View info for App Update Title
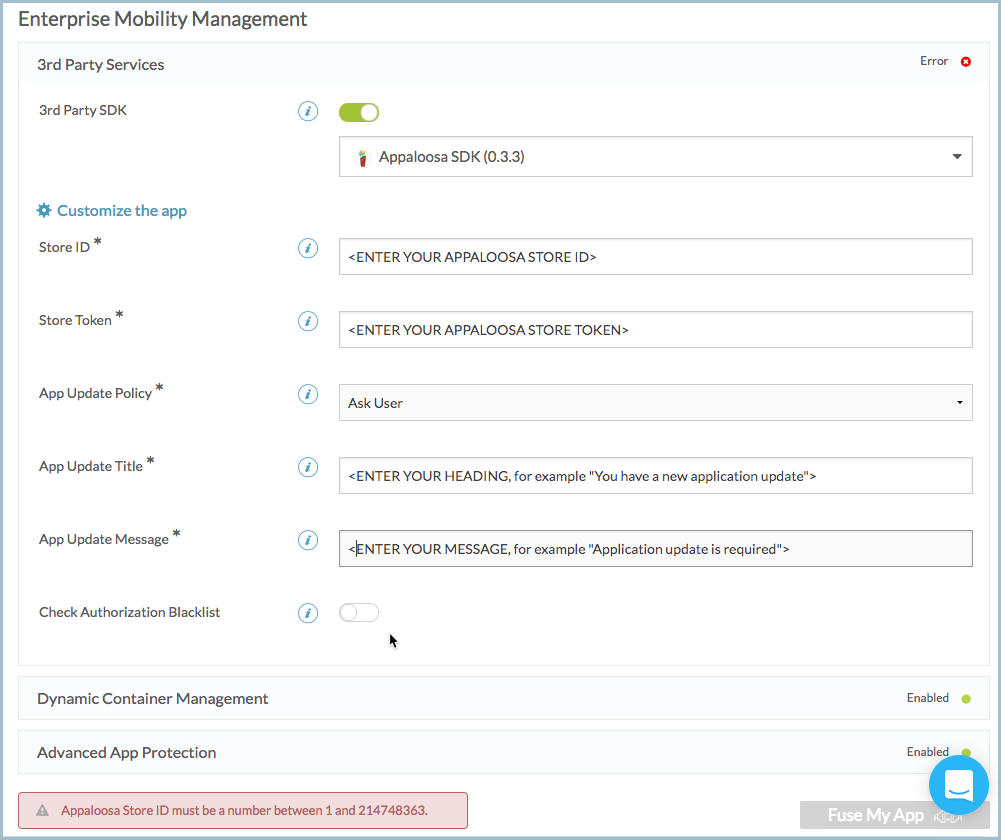This screenshot has height=840, width=1001. coord(308,467)
